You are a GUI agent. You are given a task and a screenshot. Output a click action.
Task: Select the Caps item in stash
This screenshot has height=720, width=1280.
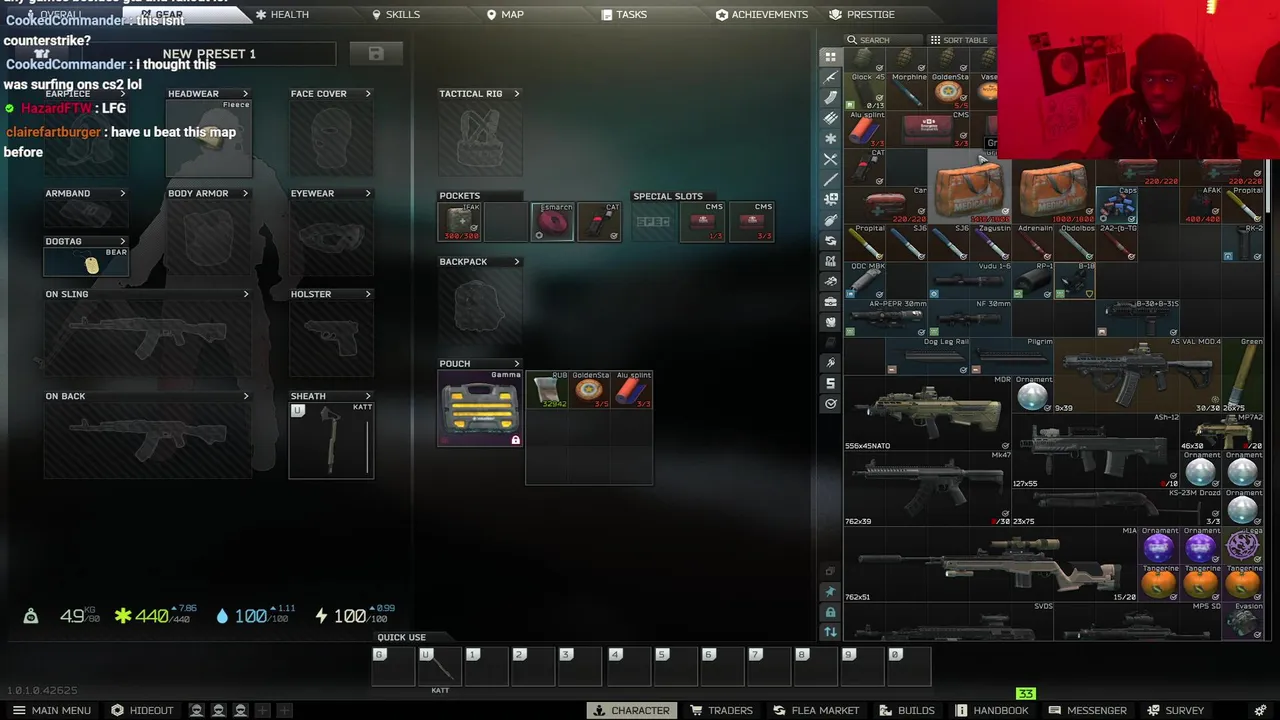pos(1117,205)
